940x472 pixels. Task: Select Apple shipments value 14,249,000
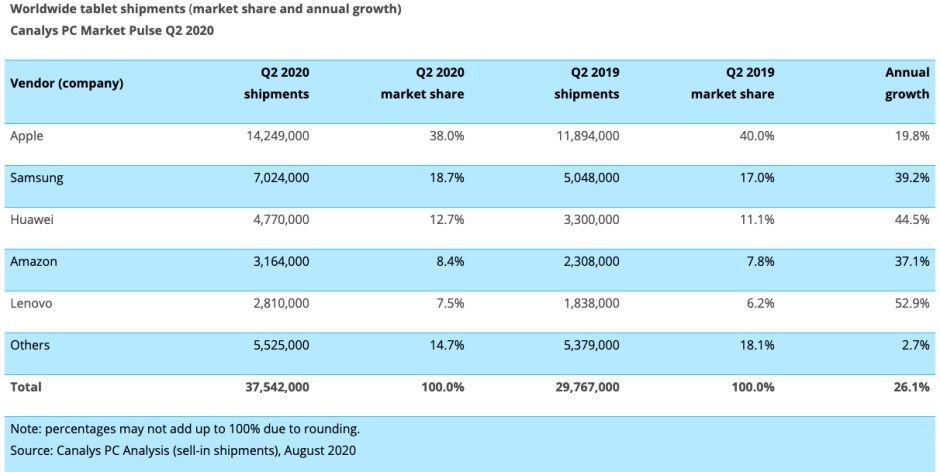(278, 136)
